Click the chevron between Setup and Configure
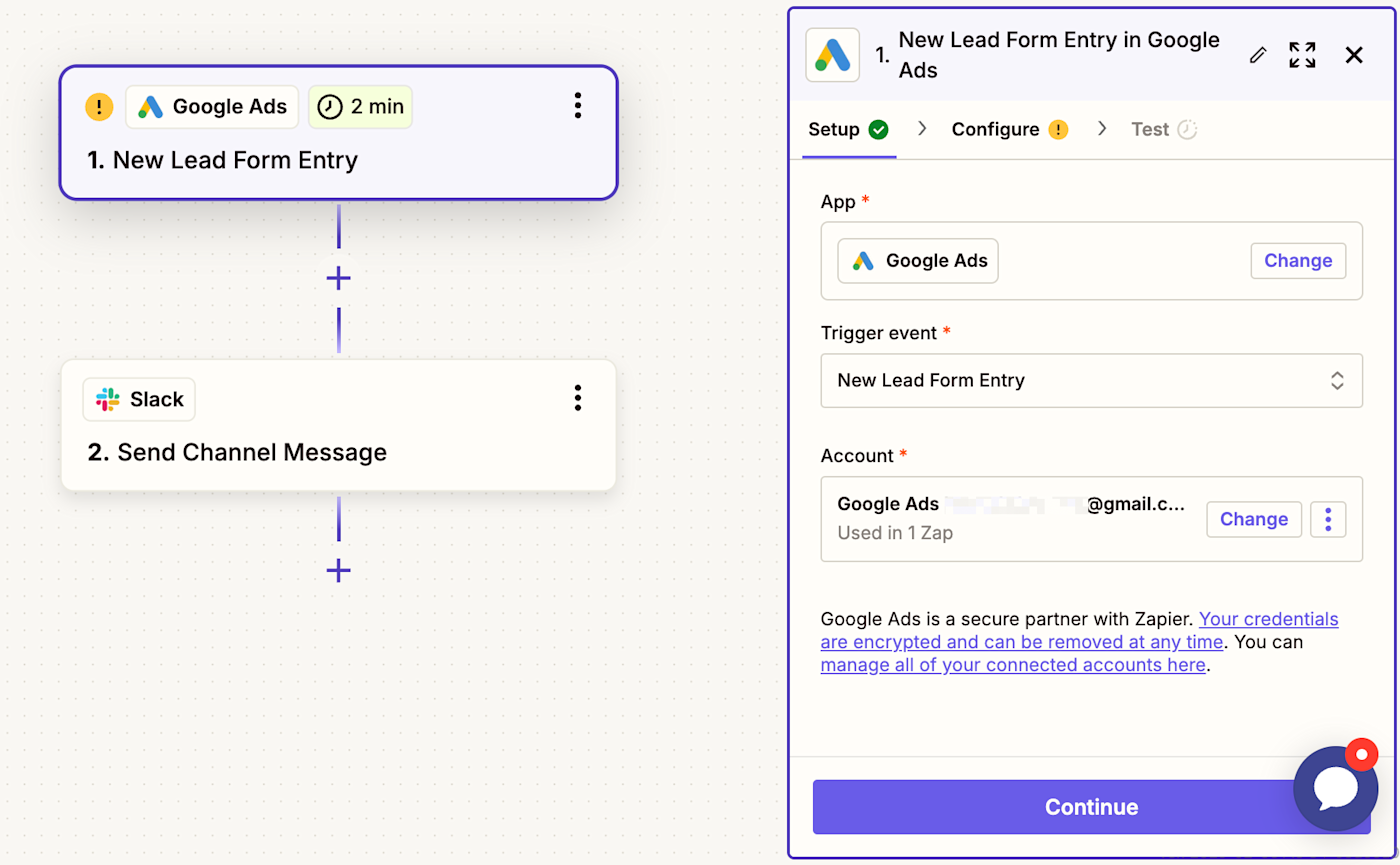 click(x=922, y=128)
